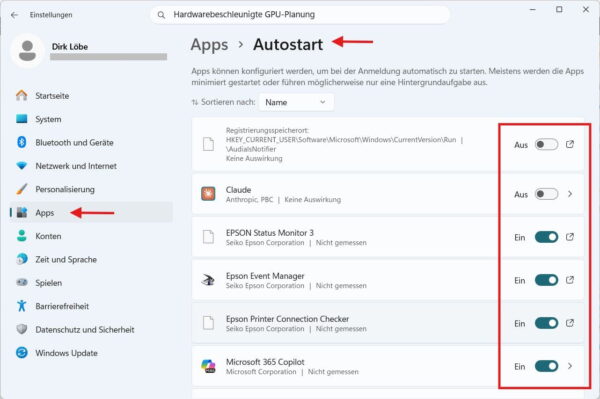Open Konten settings
The height and width of the screenshot is (399, 600).
[91, 236]
